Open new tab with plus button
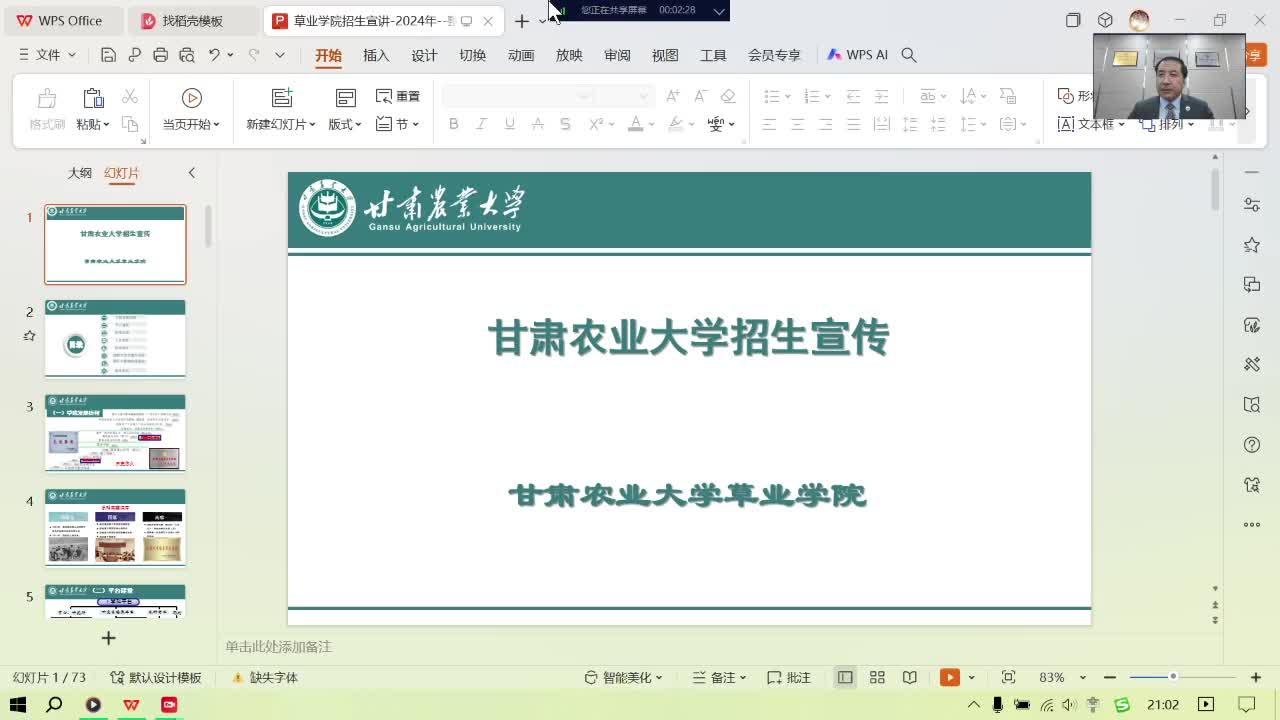This screenshot has width=1280, height=720. (x=521, y=21)
